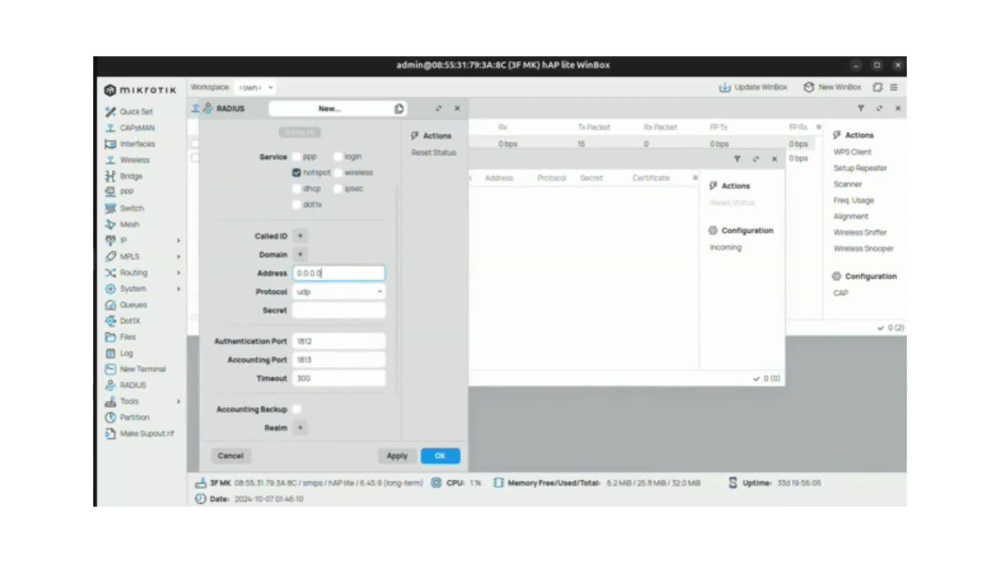1000x563 pixels.
Task: Expand the IP submenu
Action: [x=179, y=240]
